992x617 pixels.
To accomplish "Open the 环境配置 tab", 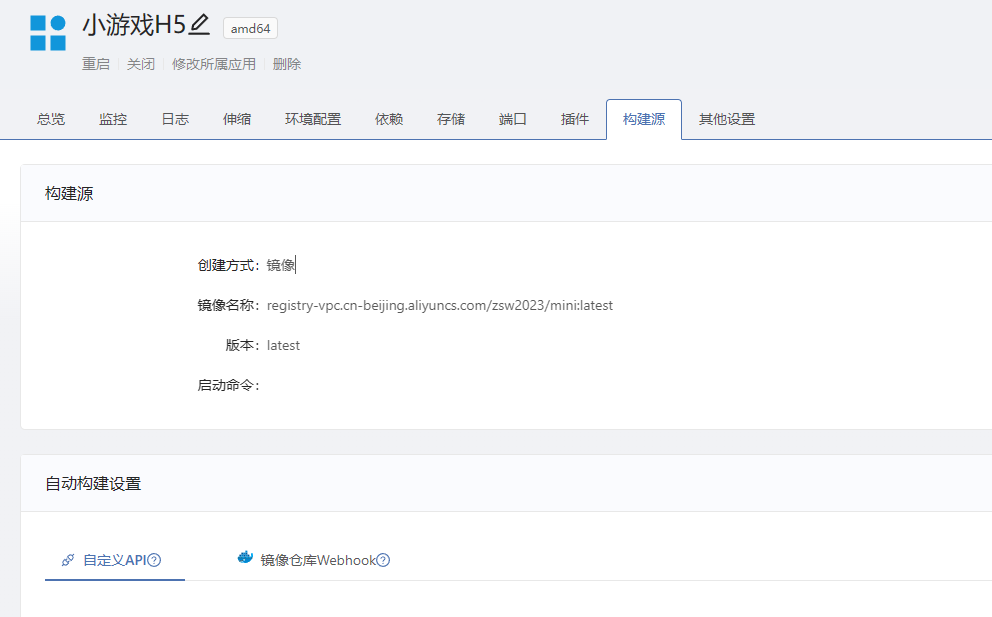I will 311,117.
